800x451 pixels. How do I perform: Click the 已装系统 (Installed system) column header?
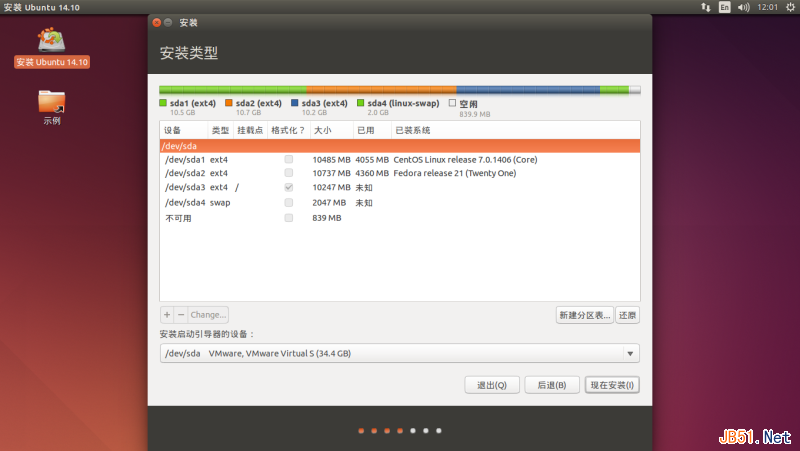515,130
